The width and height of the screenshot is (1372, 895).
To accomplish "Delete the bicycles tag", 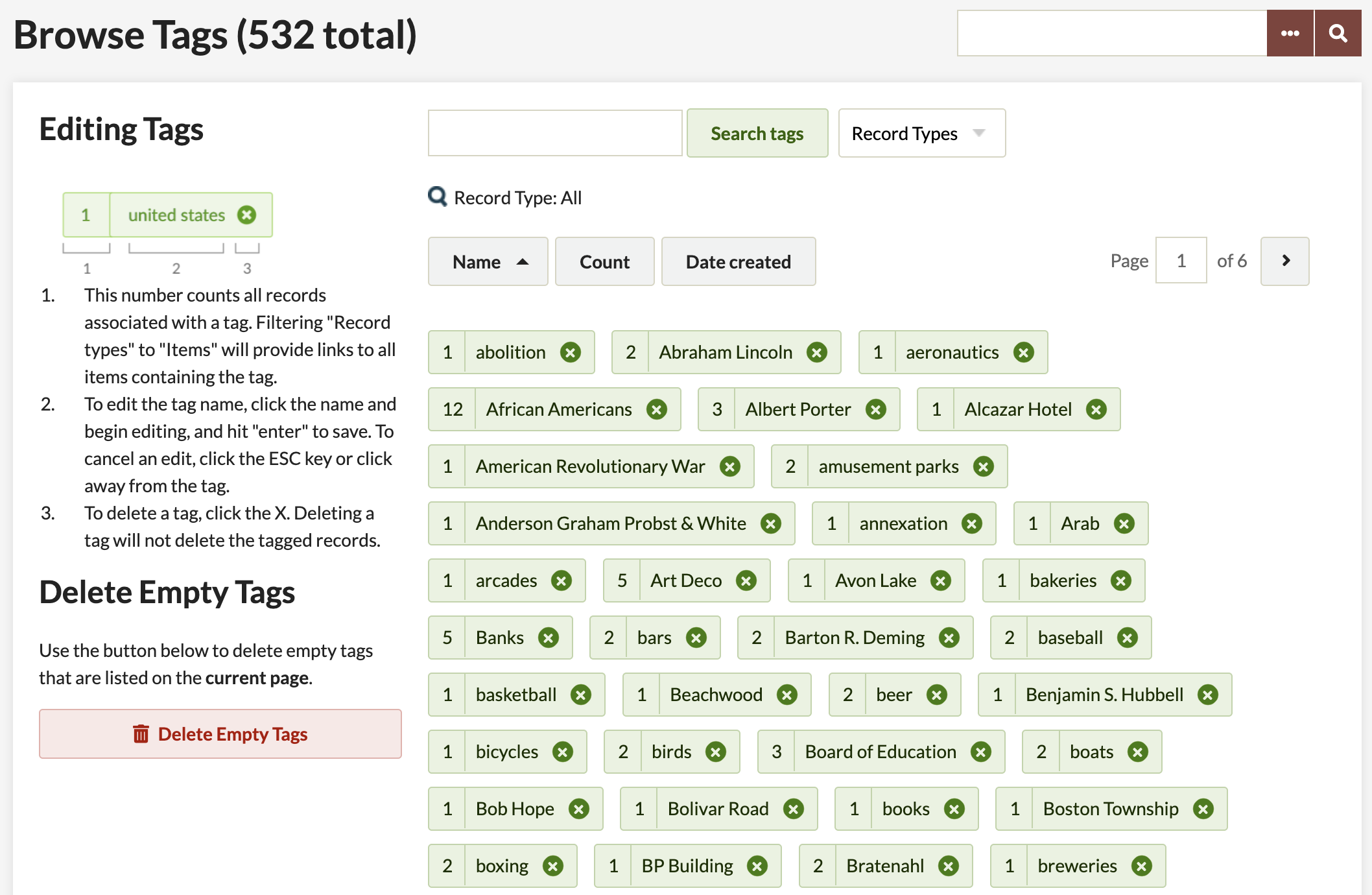I will [x=563, y=752].
